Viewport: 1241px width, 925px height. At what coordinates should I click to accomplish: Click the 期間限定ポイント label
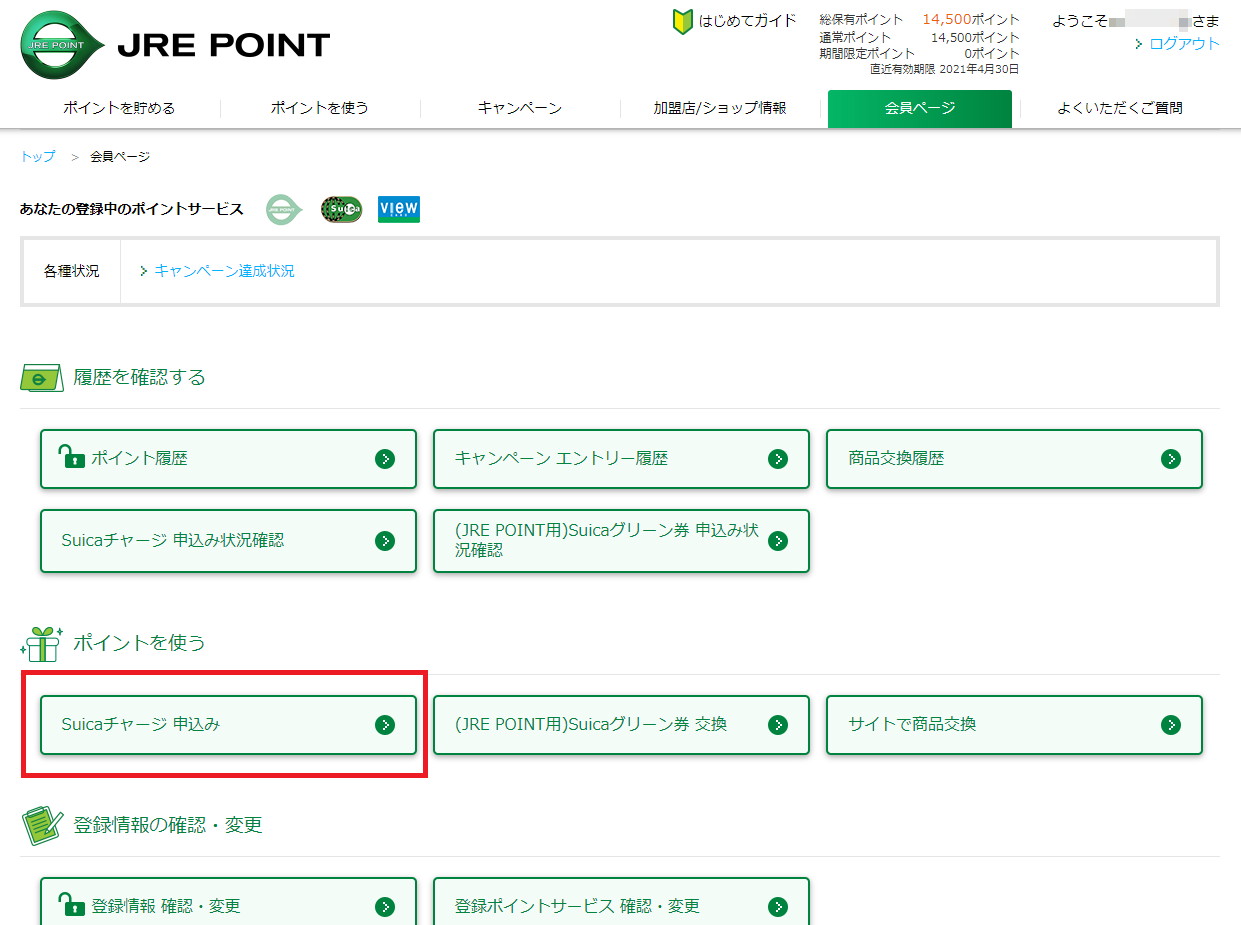[x=867, y=54]
